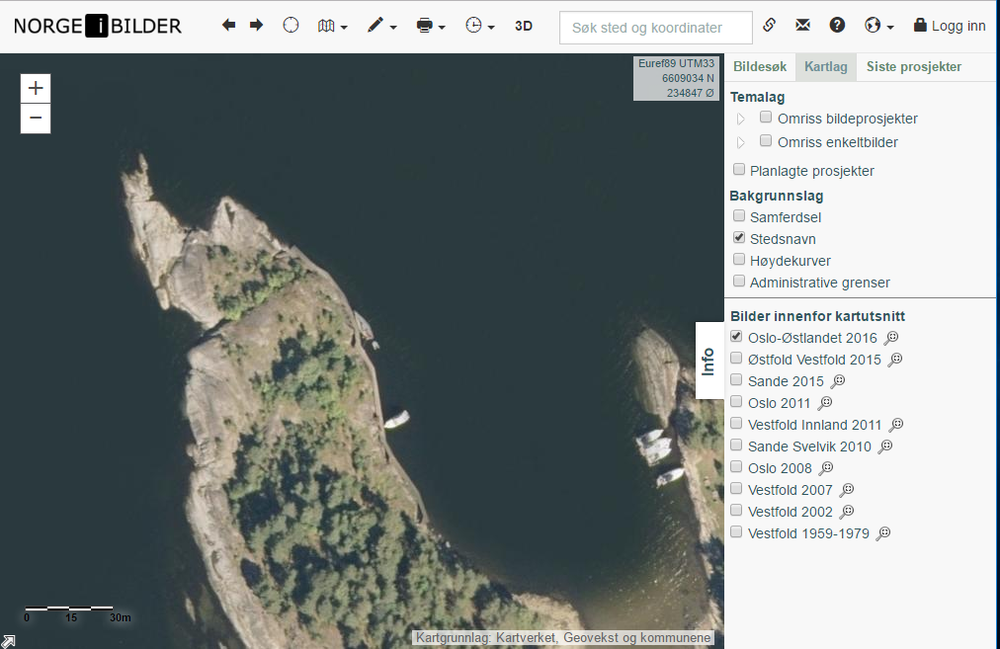Click magnifier icon beside Oslo 2011
The image size is (1000, 649).
pyautogui.click(x=825, y=403)
